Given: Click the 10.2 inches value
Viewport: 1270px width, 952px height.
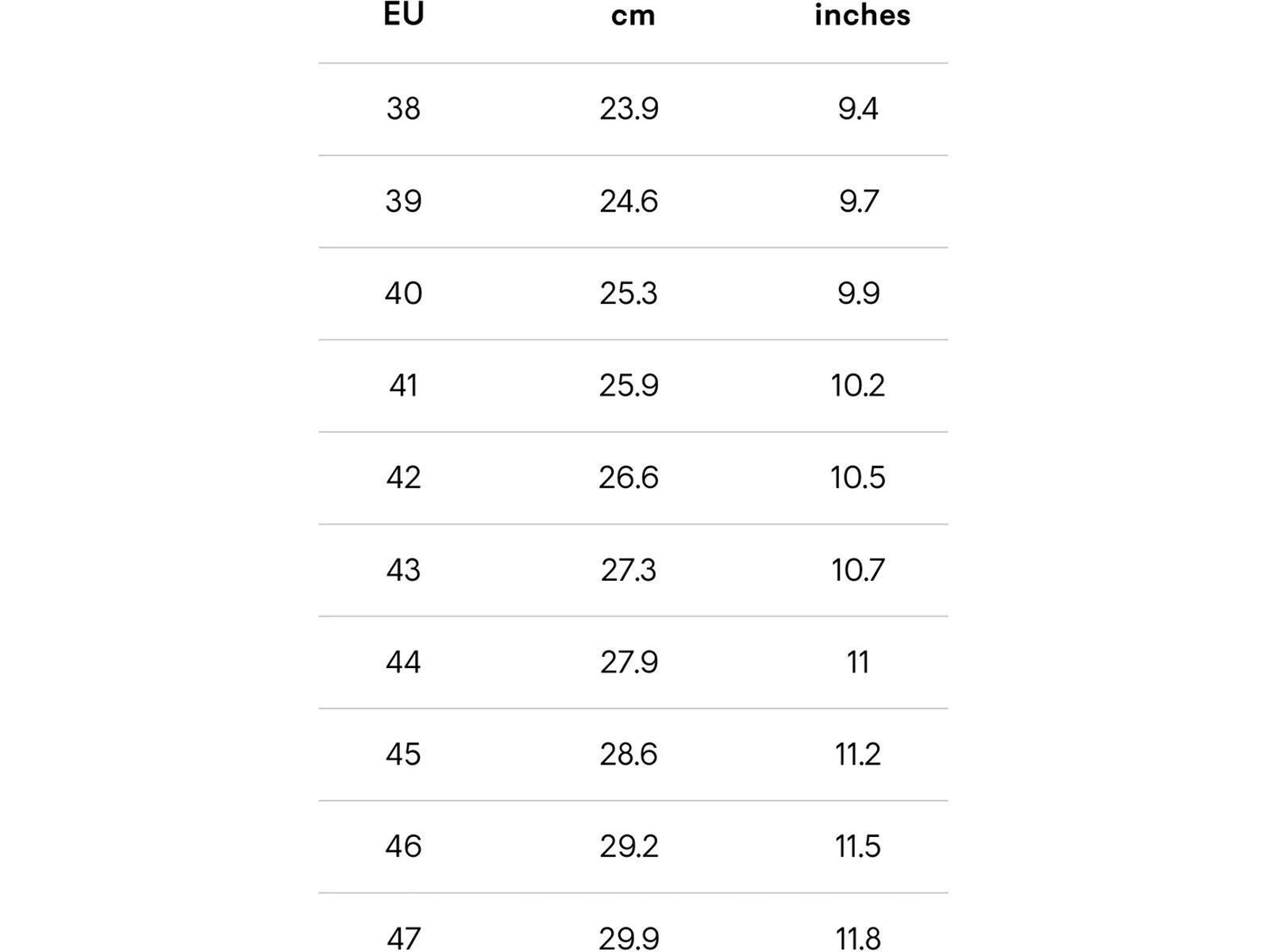Looking at the screenshot, I should [x=858, y=386].
